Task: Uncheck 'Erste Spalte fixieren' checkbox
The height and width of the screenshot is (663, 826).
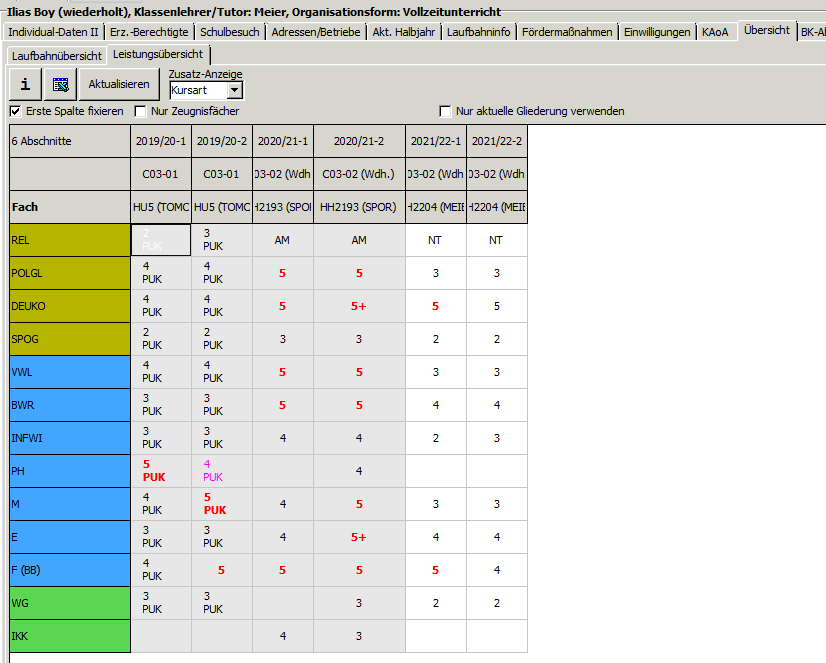Action: [x=15, y=111]
